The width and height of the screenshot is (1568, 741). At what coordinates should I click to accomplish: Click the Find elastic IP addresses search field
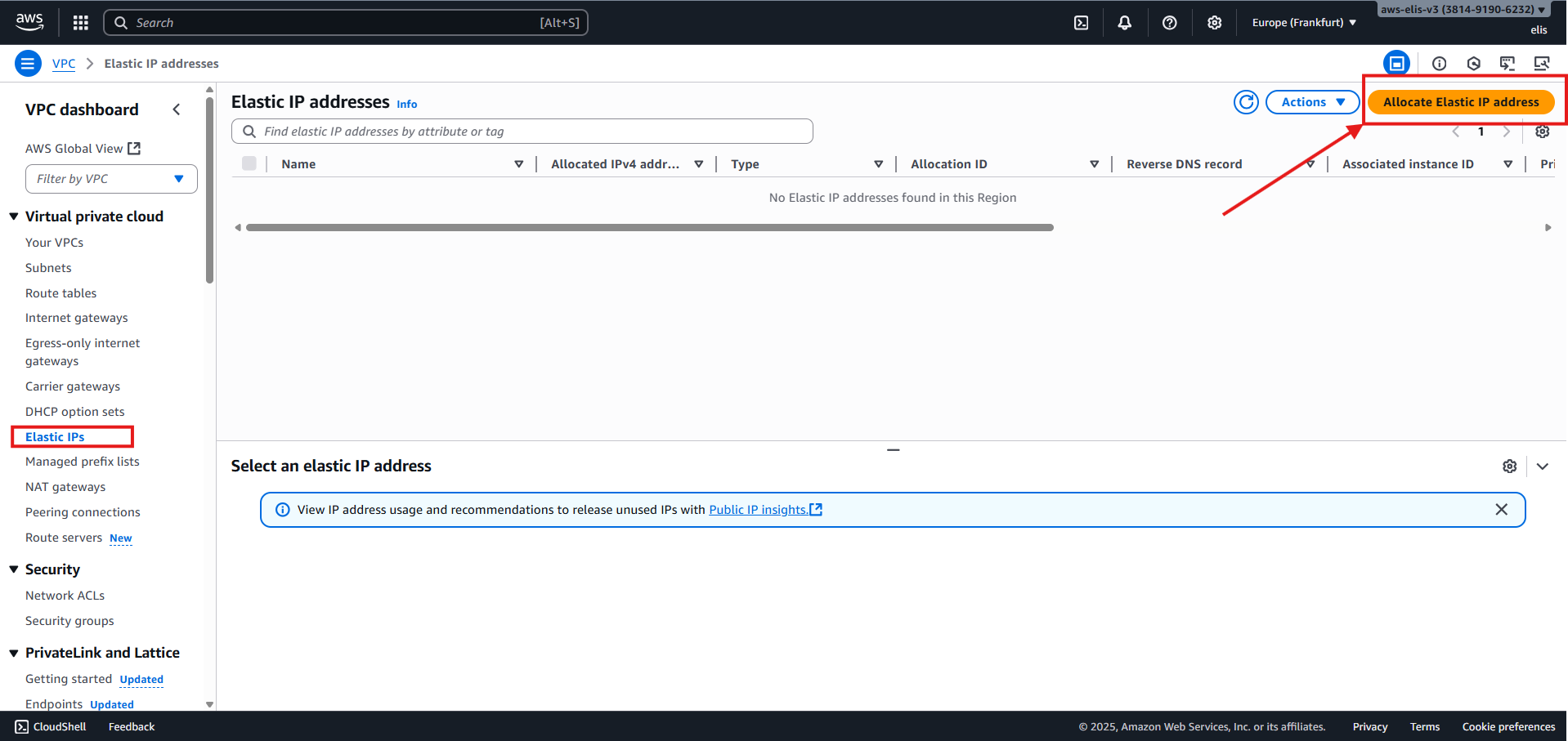point(523,132)
